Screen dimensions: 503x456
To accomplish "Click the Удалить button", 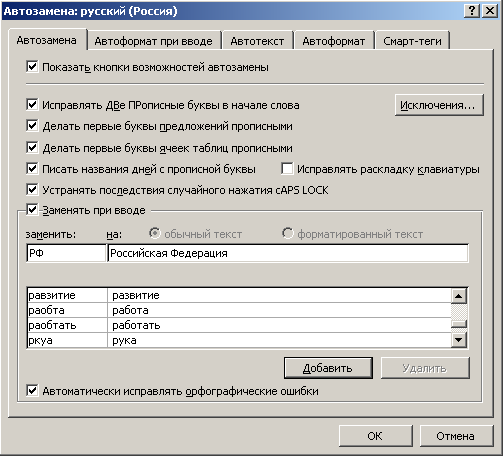I will [425, 368].
